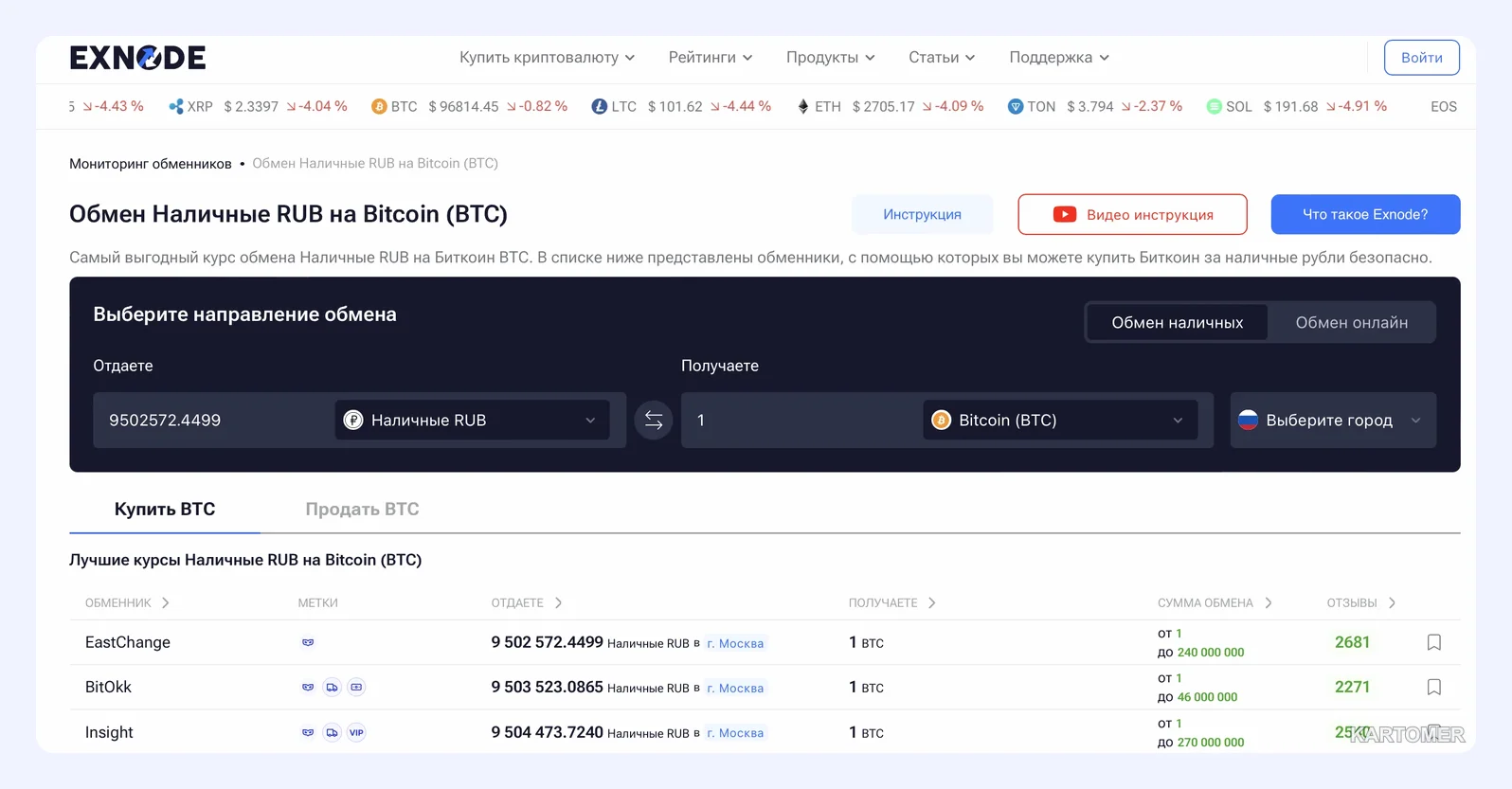This screenshot has width=1512, height=789.
Task: Click the SOL ticker icon
Action: pyautogui.click(x=1214, y=106)
